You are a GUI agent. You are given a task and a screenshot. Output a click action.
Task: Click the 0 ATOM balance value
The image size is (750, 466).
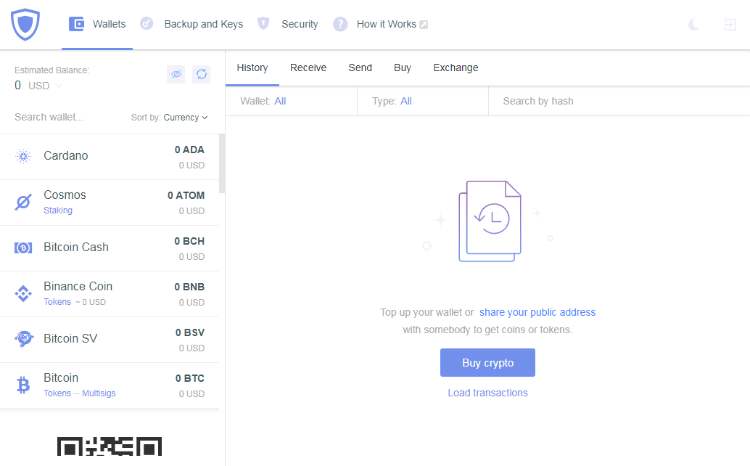click(x=186, y=195)
